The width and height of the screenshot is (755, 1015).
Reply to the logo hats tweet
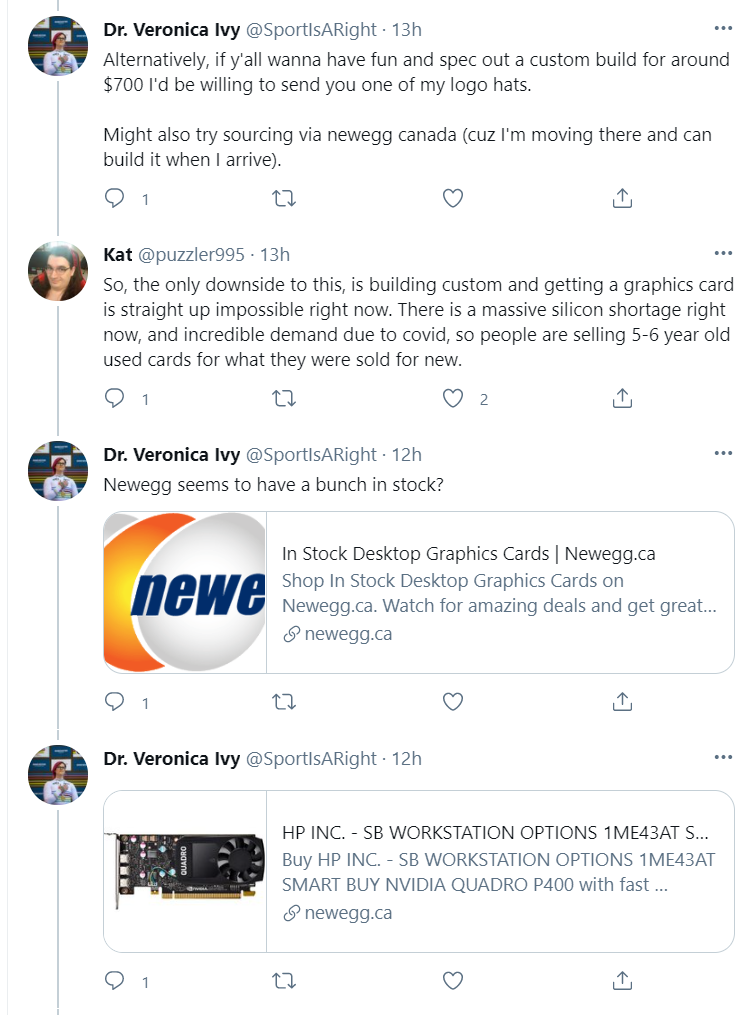point(115,198)
